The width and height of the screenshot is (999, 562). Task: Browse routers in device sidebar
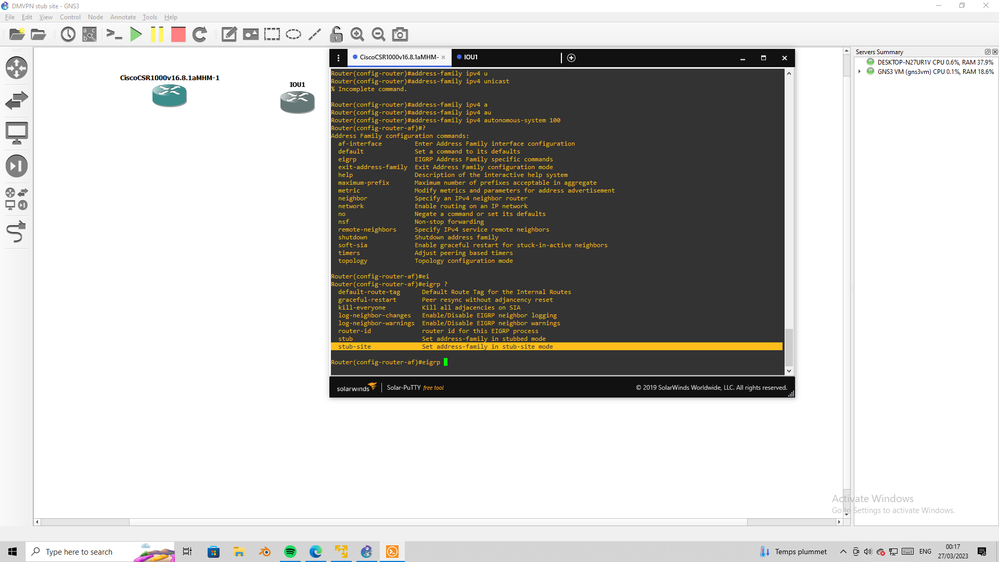[x=17, y=68]
